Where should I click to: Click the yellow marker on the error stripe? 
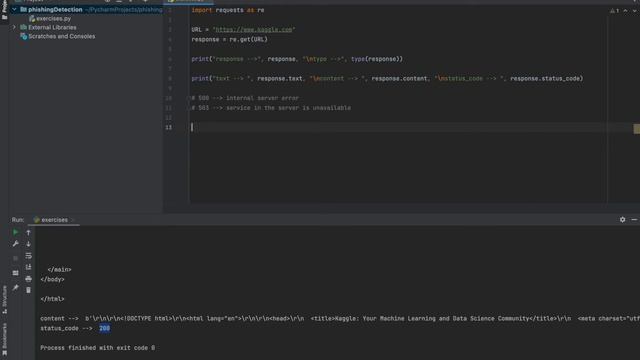[x=636, y=129]
